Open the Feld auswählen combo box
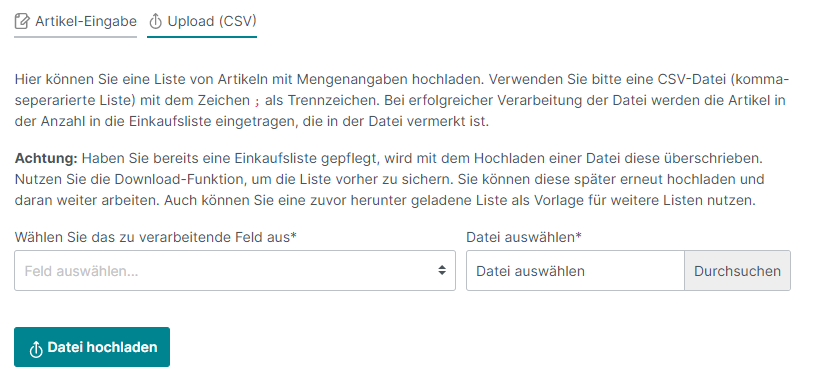 (x=235, y=270)
